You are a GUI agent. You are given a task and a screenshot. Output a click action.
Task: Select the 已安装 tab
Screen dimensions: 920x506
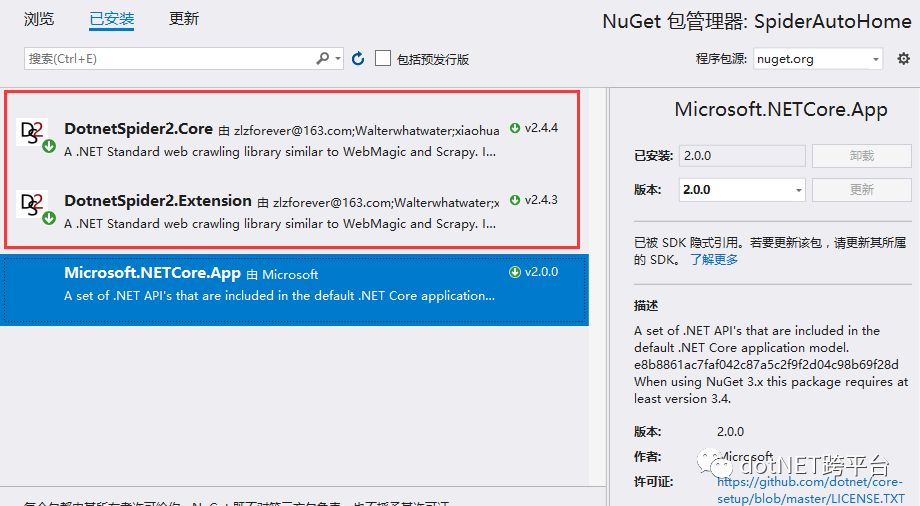(111, 19)
